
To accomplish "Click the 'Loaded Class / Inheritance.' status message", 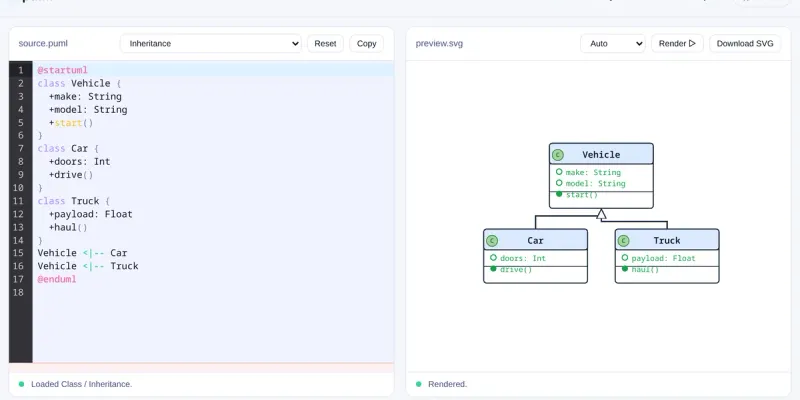I will pos(82,384).
